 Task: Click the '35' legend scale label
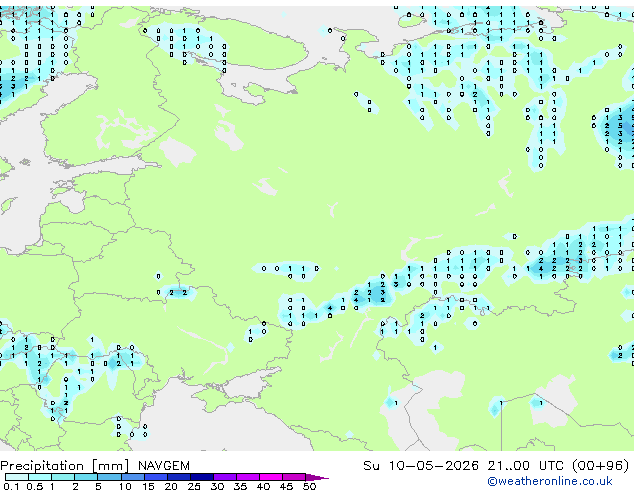point(241,486)
